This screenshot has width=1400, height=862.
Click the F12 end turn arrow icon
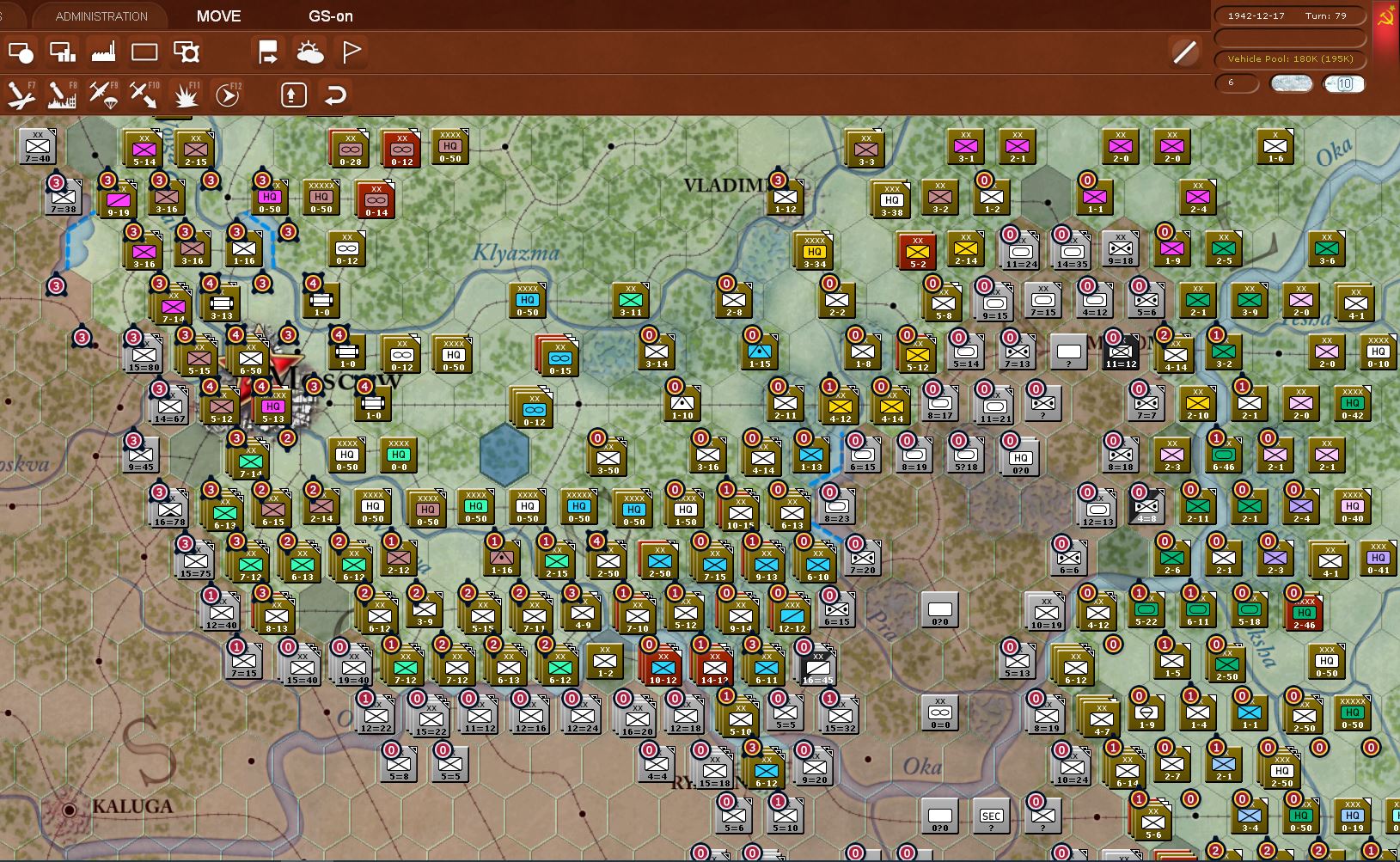click(228, 95)
